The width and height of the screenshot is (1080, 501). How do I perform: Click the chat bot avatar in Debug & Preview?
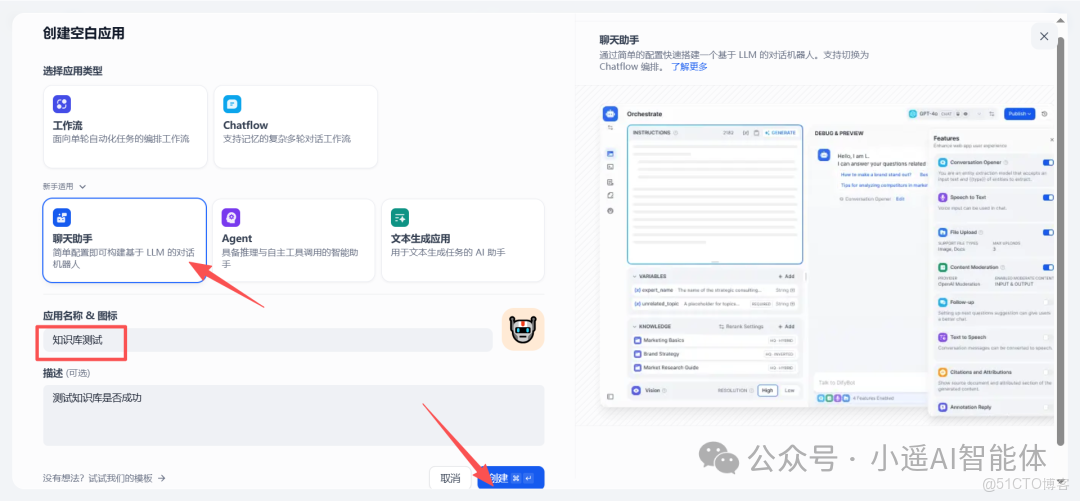point(823,155)
